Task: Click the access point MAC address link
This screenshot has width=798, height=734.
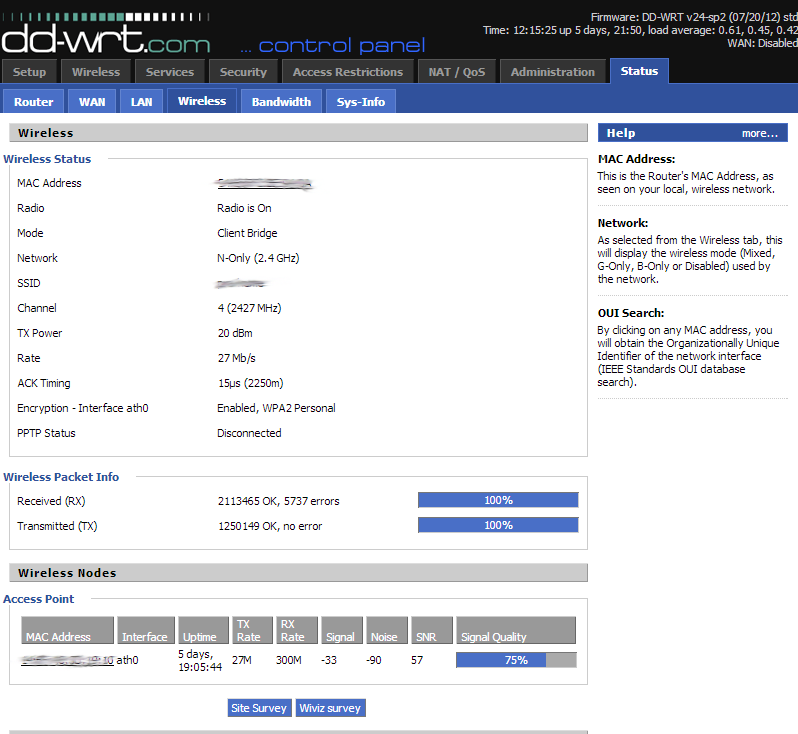Action: coord(67,660)
